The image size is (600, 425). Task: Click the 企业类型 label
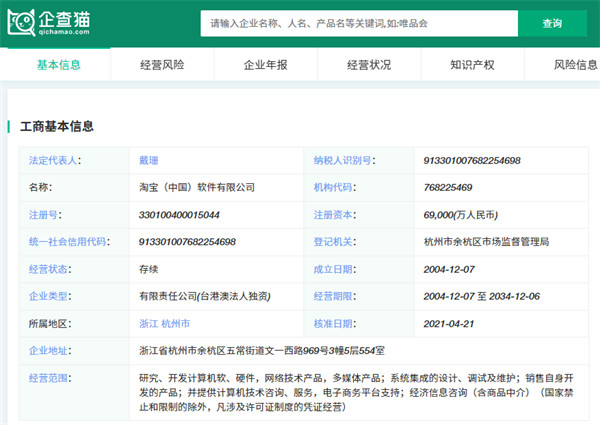(50, 296)
